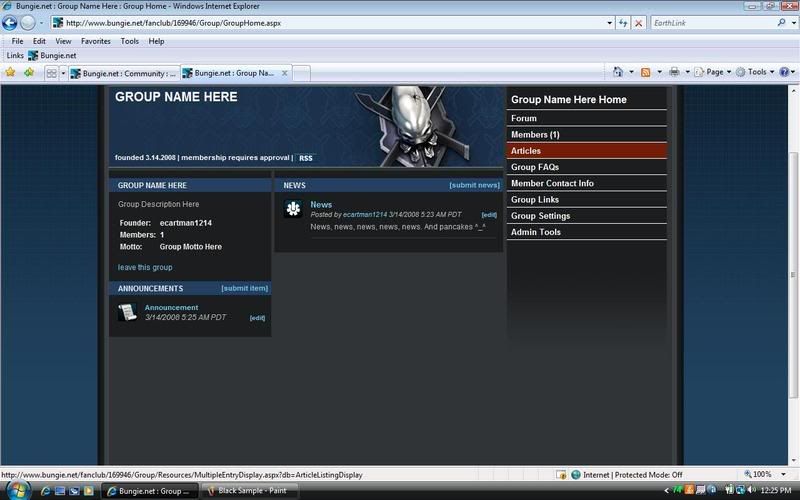This screenshot has height=500, width=800.
Task: Click the submit news link
Action: click(474, 185)
